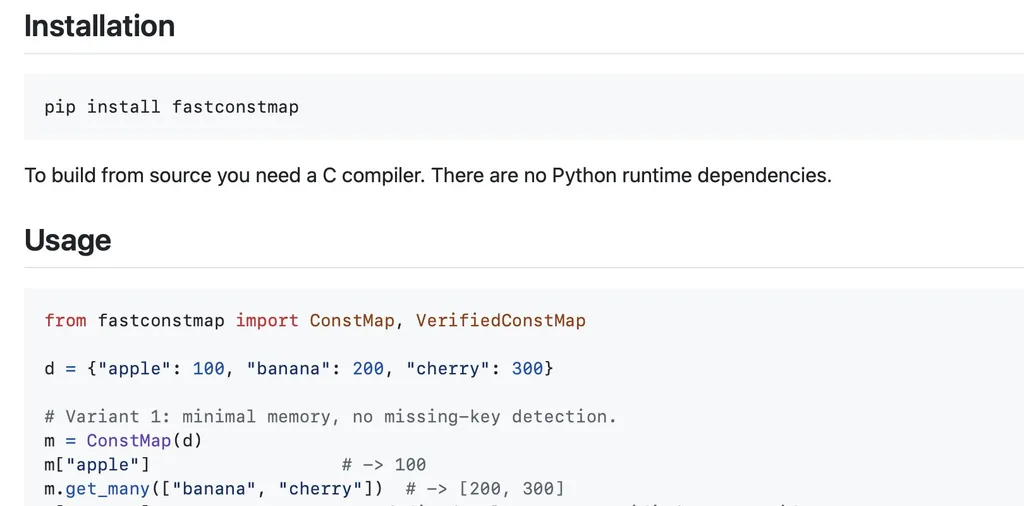The image size is (1024, 506).
Task: Click VerifiedConstMap in the import statement
Action: point(500,321)
